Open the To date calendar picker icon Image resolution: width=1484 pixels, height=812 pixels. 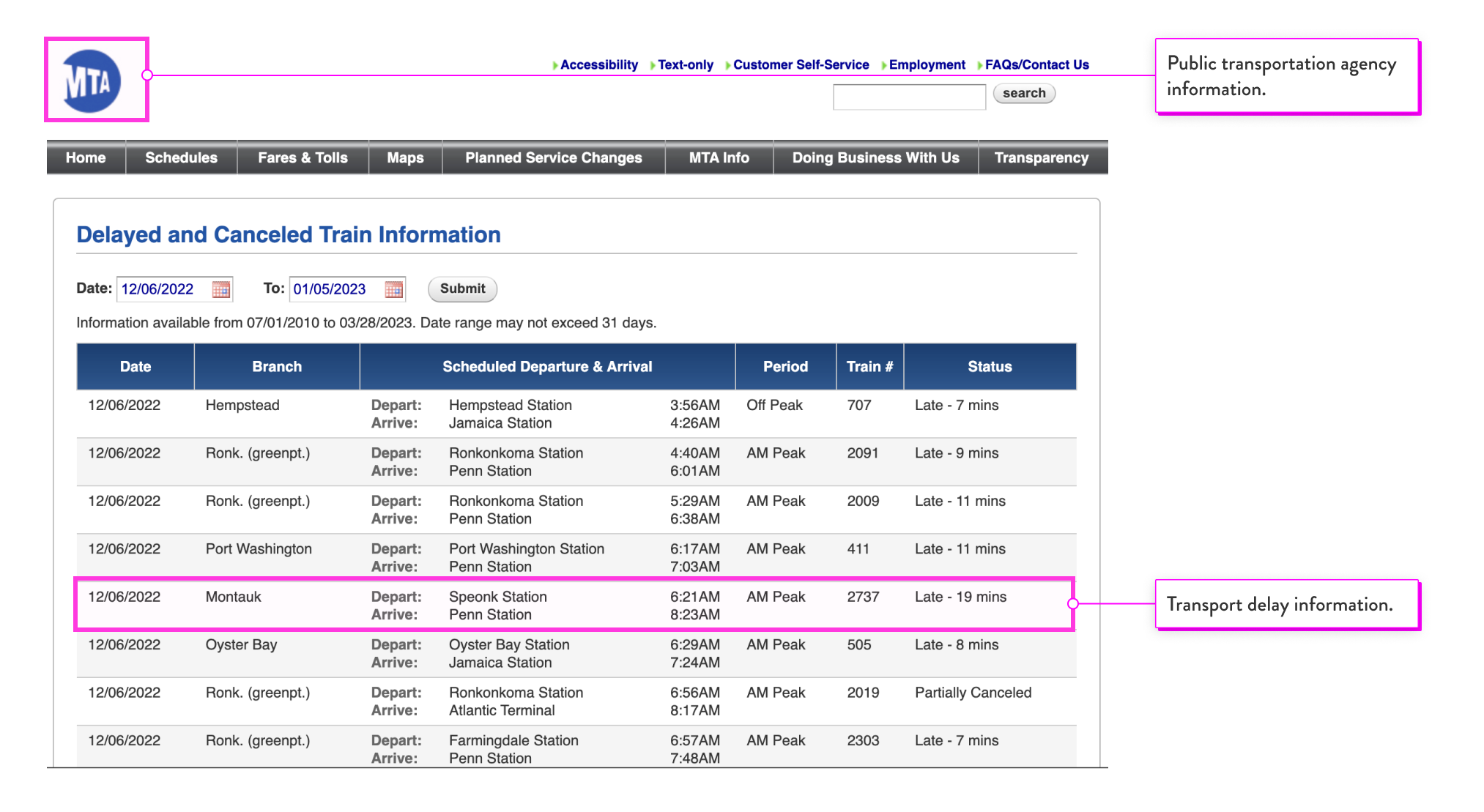[x=393, y=289]
